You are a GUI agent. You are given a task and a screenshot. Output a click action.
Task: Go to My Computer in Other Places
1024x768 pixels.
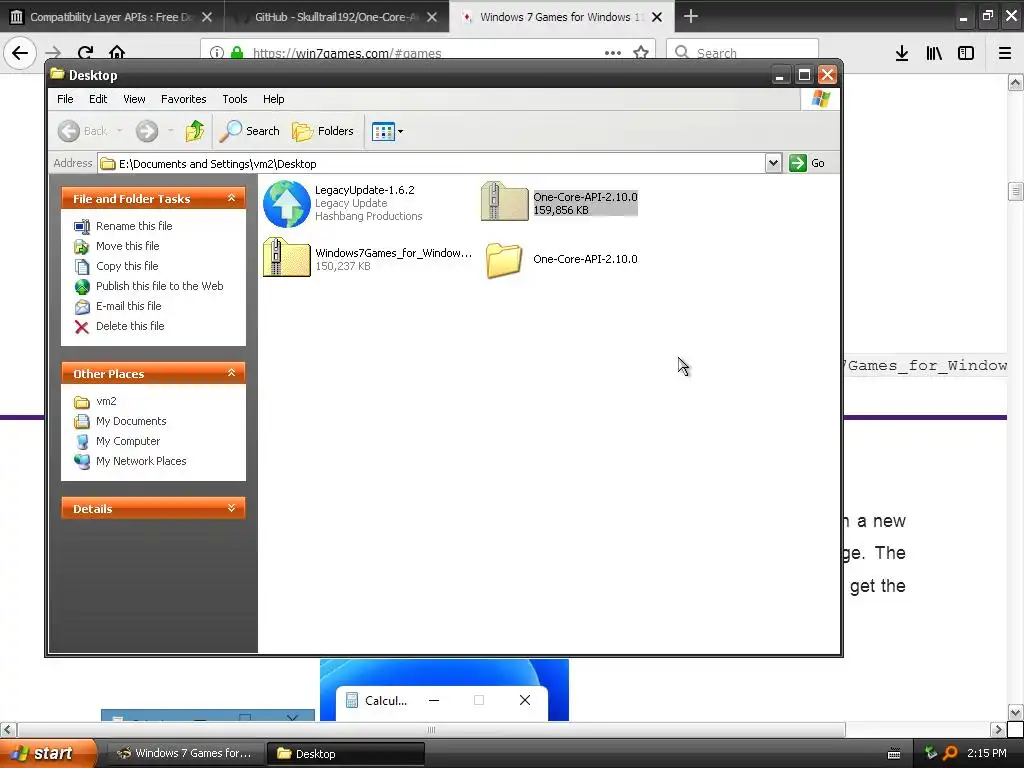click(128, 441)
